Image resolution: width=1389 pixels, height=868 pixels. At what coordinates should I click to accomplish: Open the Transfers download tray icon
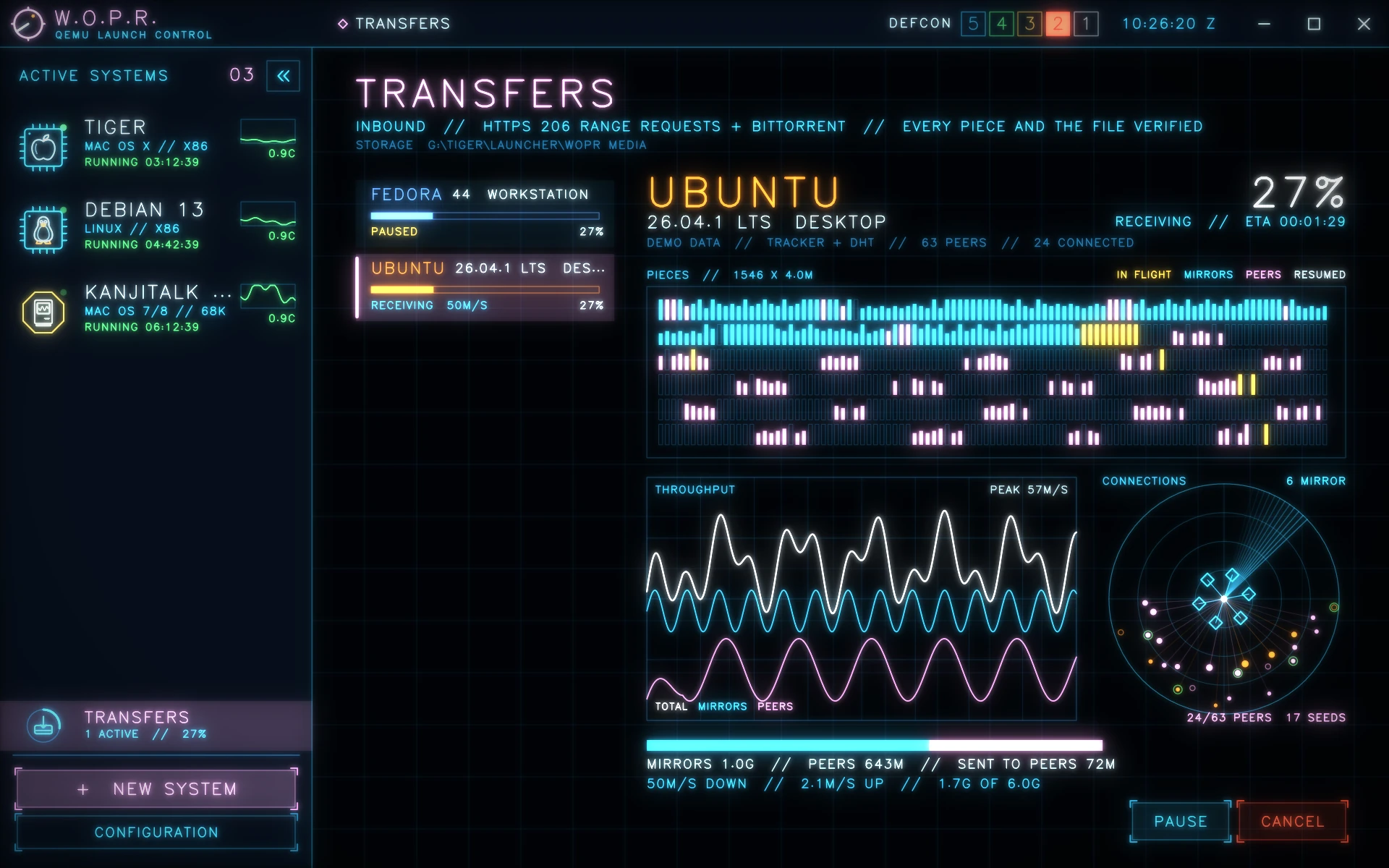[43, 725]
